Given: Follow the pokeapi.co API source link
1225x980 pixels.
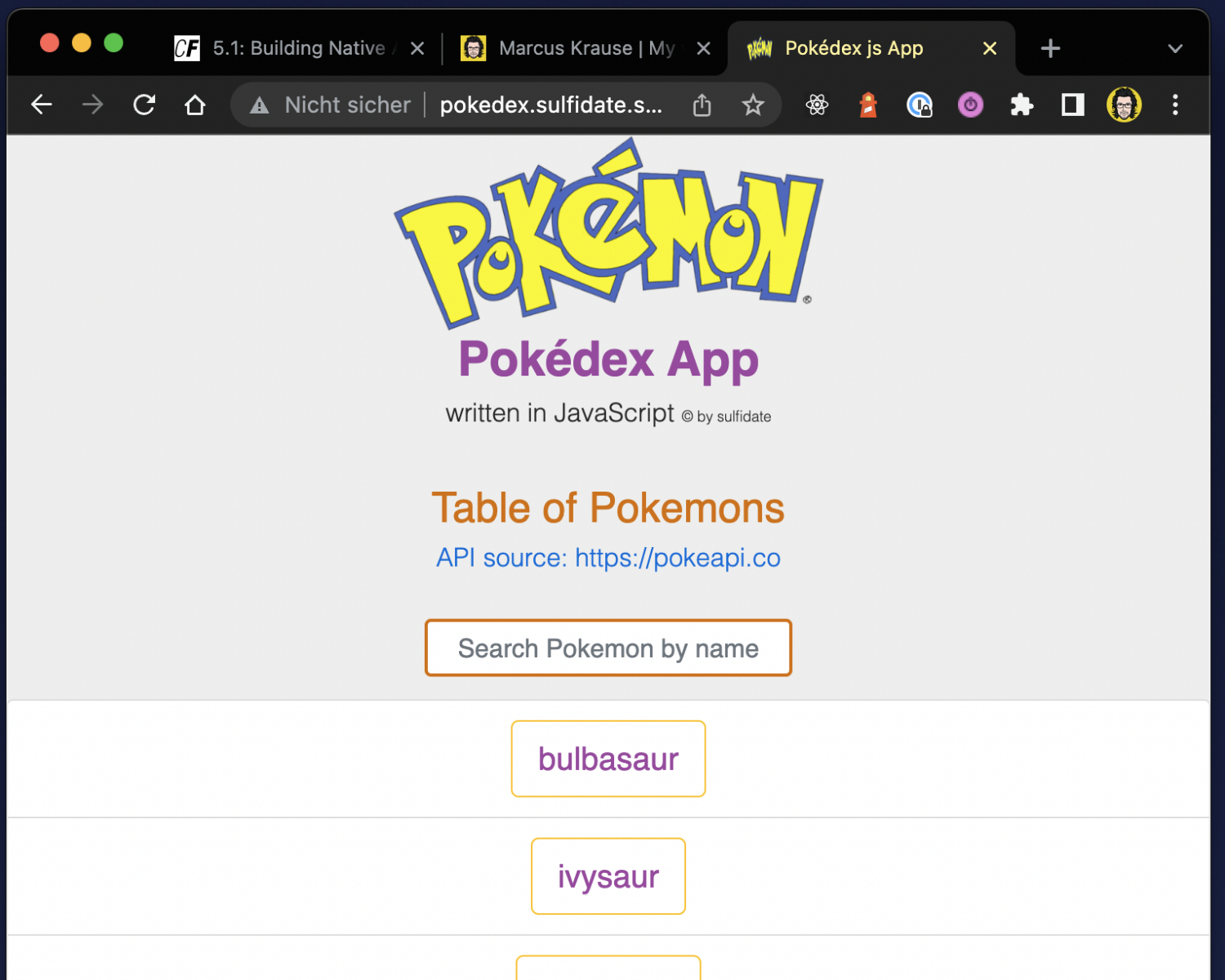Looking at the screenshot, I should tap(608, 558).
